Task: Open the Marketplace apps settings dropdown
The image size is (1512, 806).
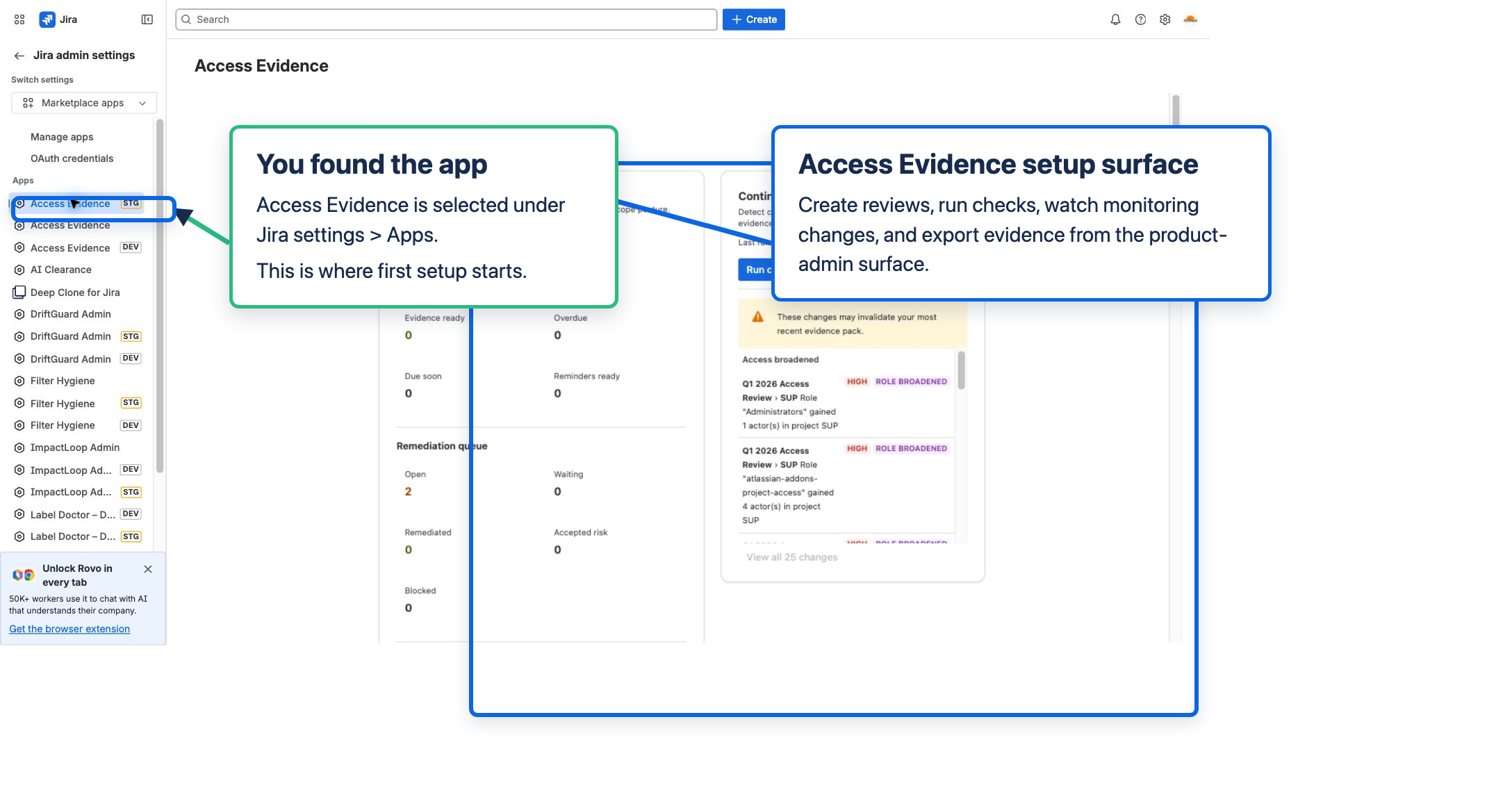Action: [x=84, y=103]
